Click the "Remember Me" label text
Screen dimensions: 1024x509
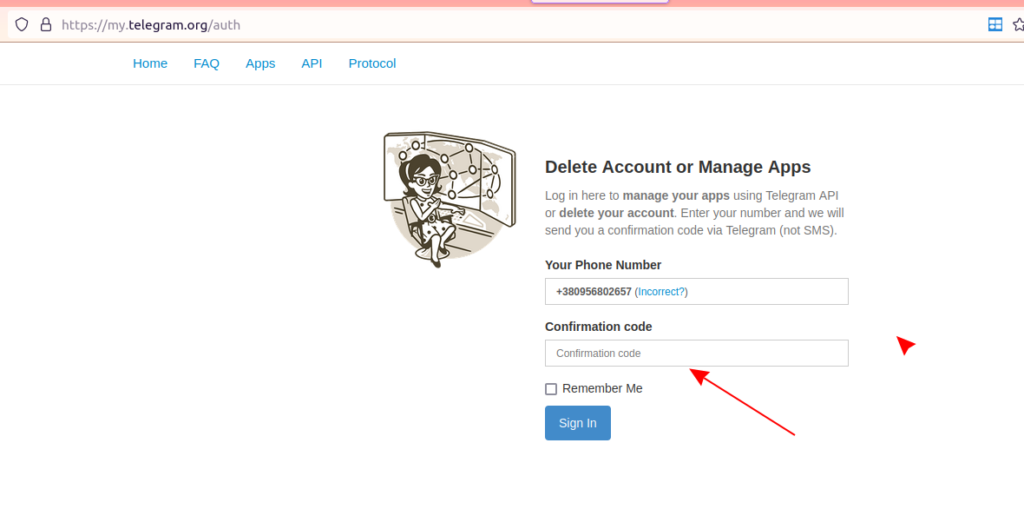(602, 388)
